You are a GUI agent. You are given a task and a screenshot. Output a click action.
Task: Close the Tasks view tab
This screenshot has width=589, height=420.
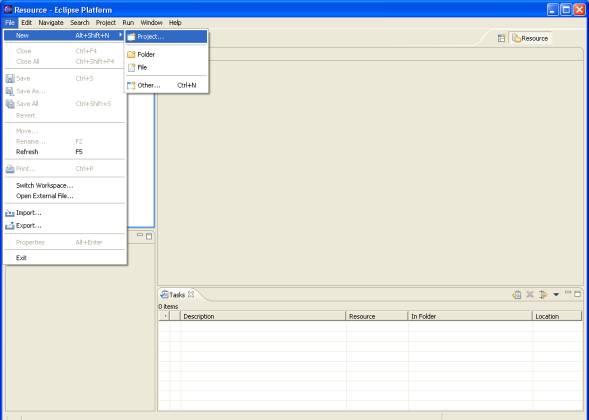click(x=191, y=294)
